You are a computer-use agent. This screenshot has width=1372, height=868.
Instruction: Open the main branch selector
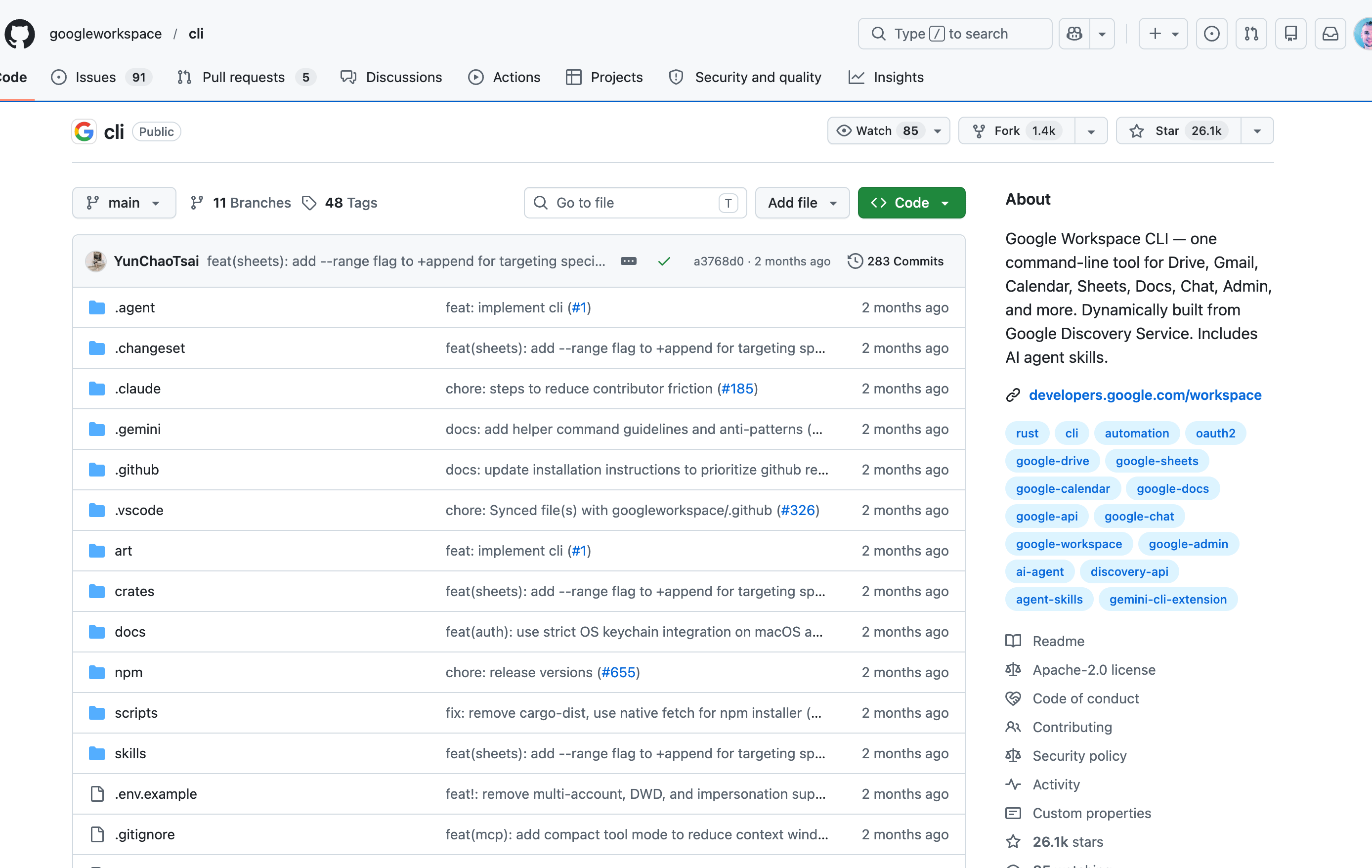(x=124, y=203)
